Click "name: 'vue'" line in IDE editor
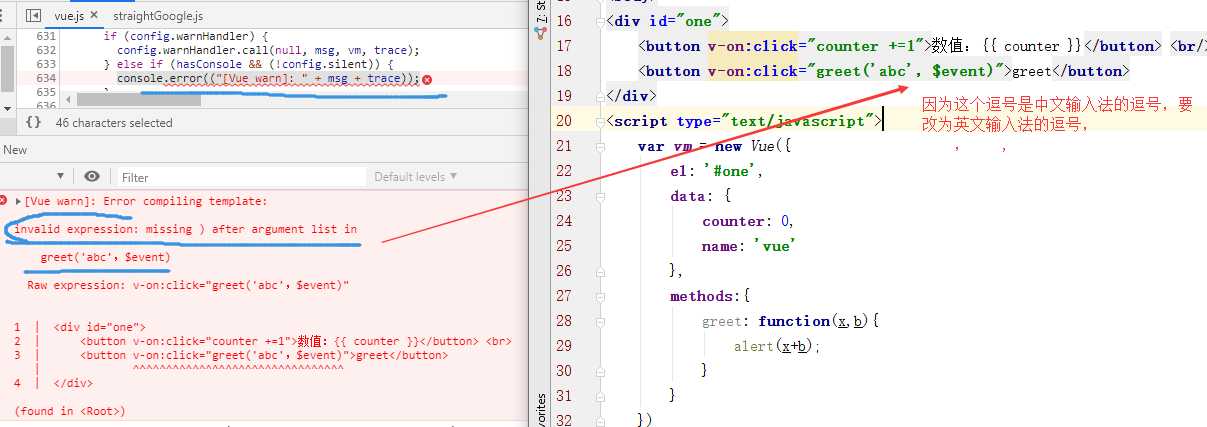The width and height of the screenshot is (1207, 427). coord(747,246)
